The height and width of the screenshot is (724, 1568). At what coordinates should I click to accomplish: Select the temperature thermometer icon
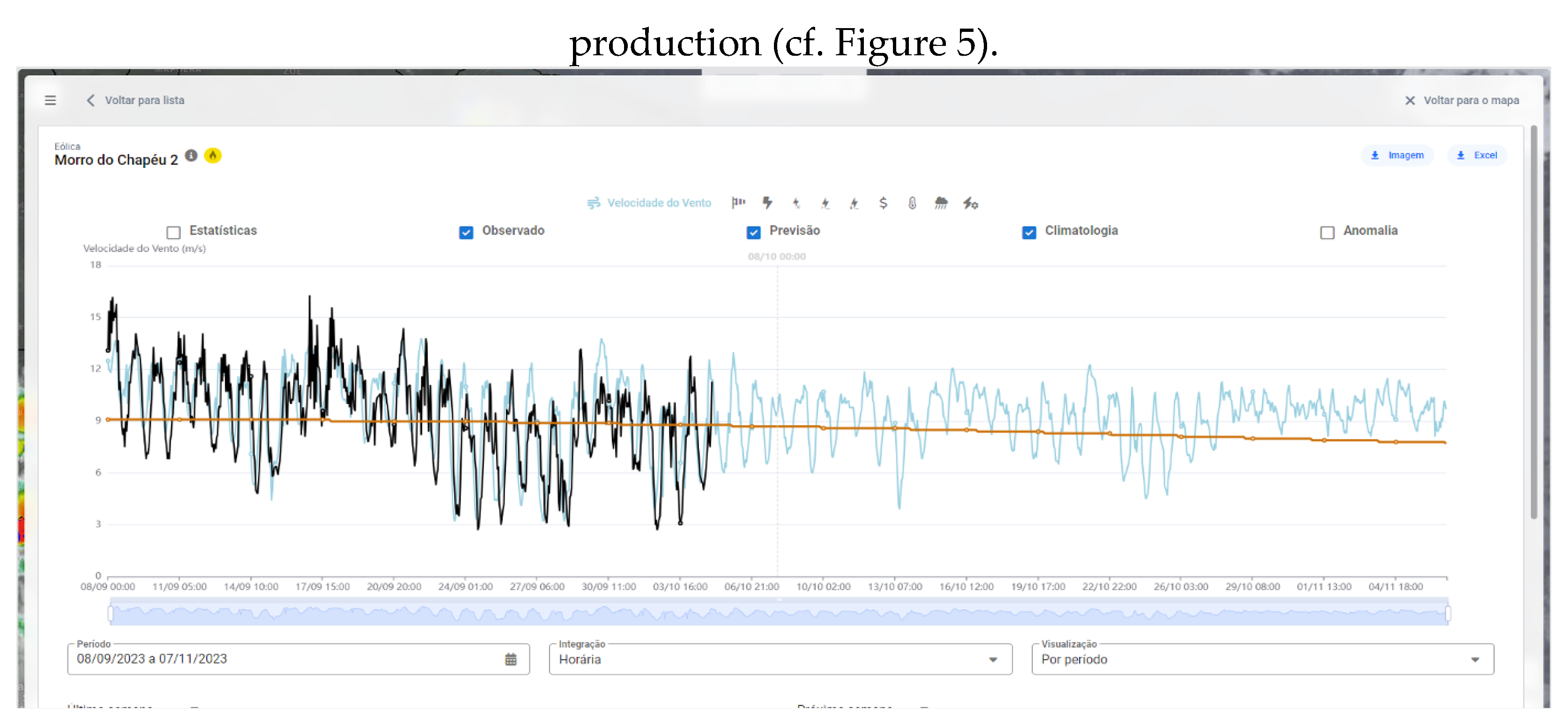[x=912, y=203]
